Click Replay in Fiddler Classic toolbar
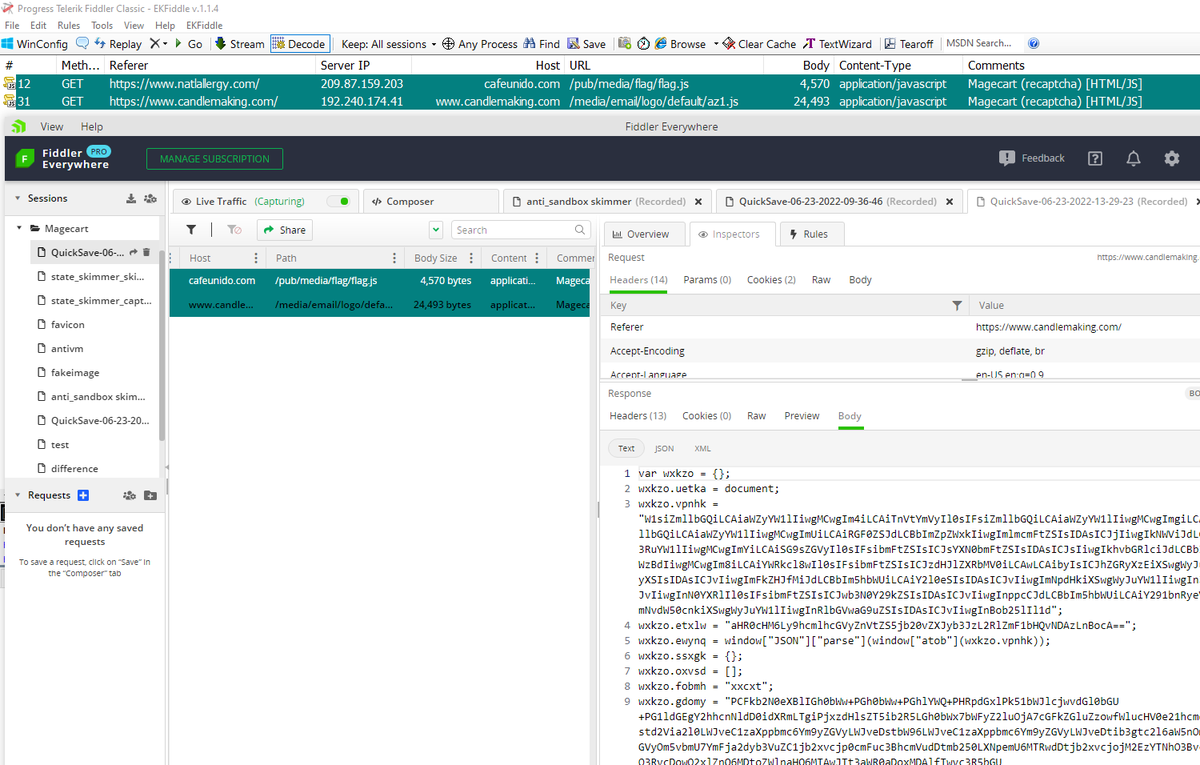The height and width of the screenshot is (765, 1200). tap(117, 44)
